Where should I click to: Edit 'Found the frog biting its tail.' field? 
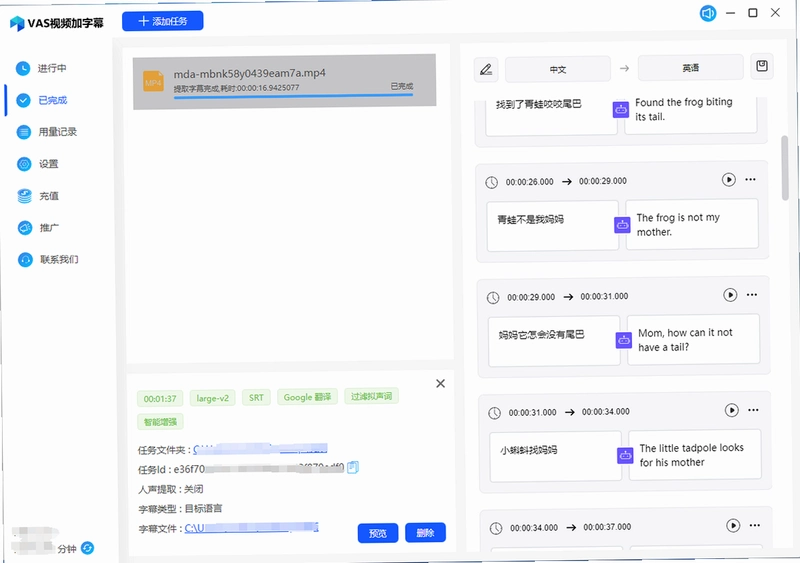pyautogui.click(x=691, y=115)
